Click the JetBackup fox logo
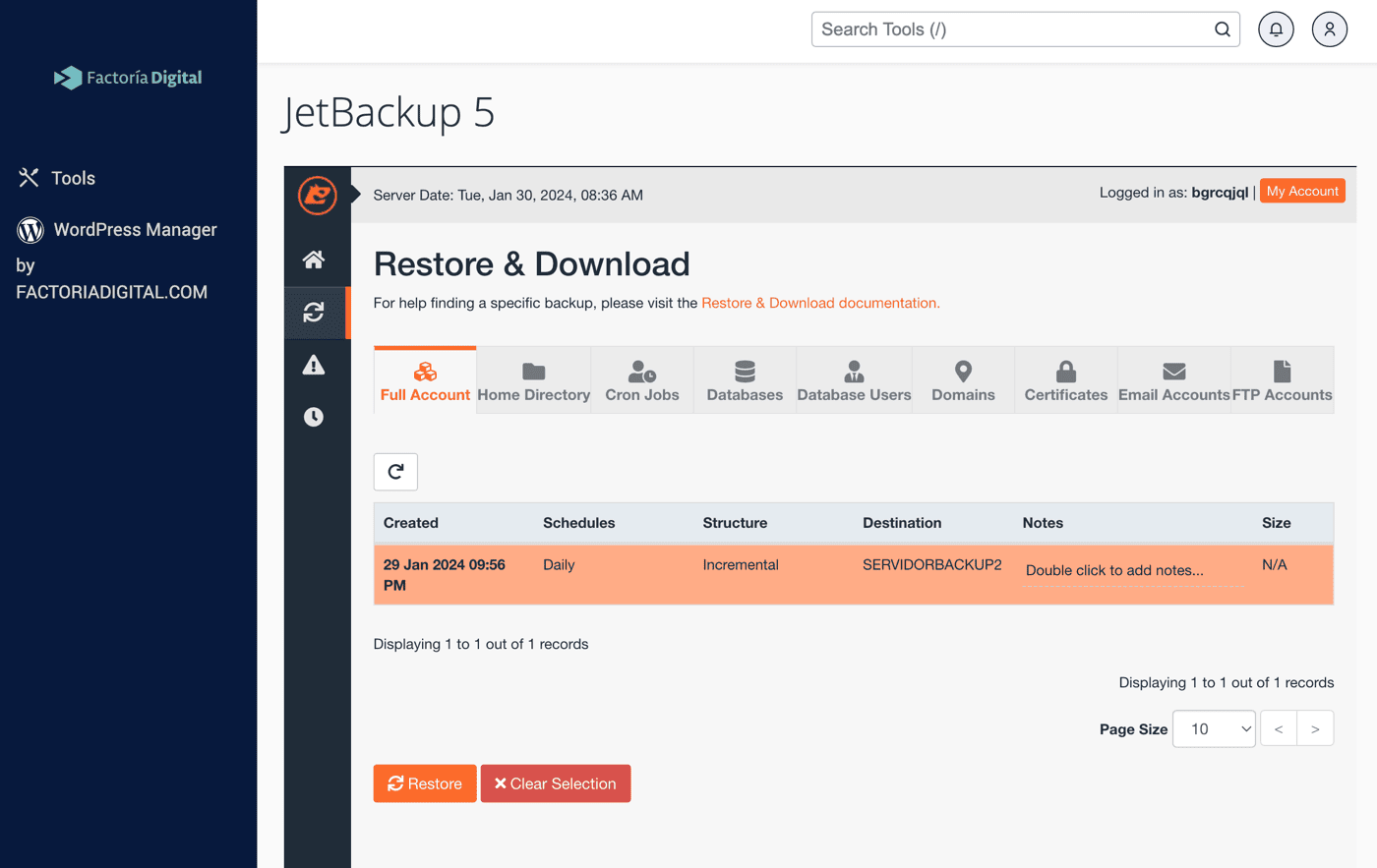 point(318,195)
